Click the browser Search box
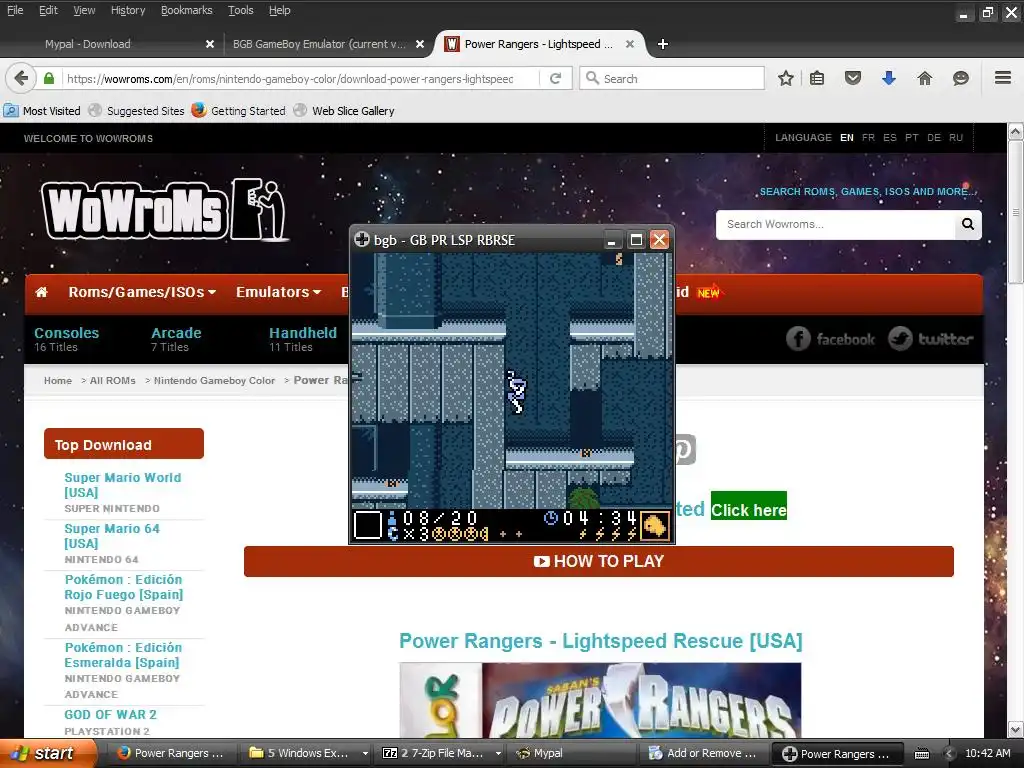 [673, 78]
